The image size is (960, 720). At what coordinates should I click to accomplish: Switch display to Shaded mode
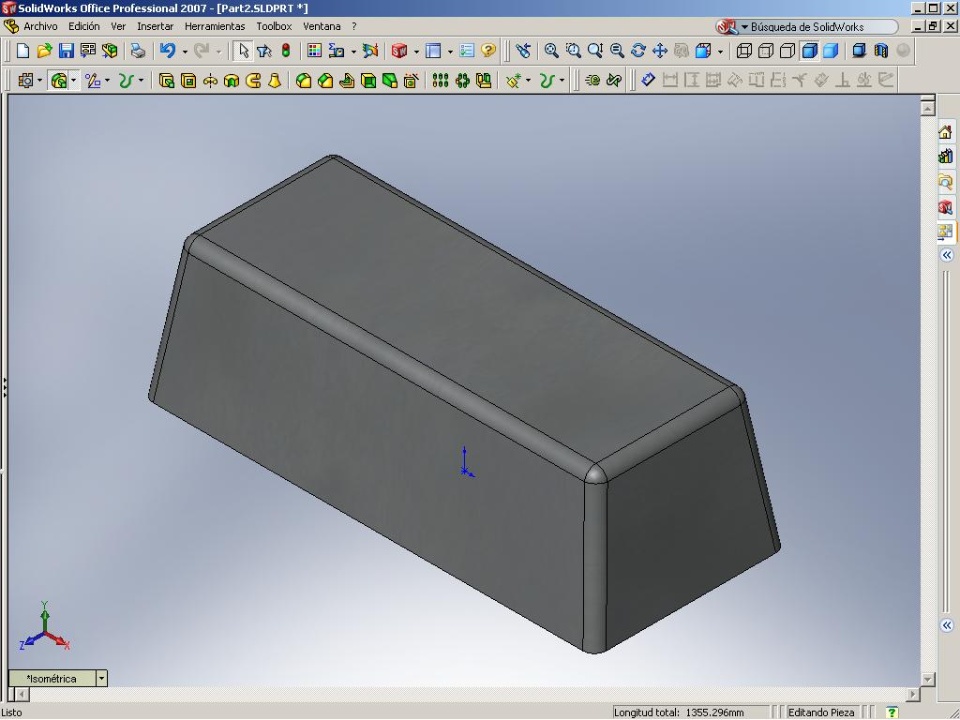[831, 51]
